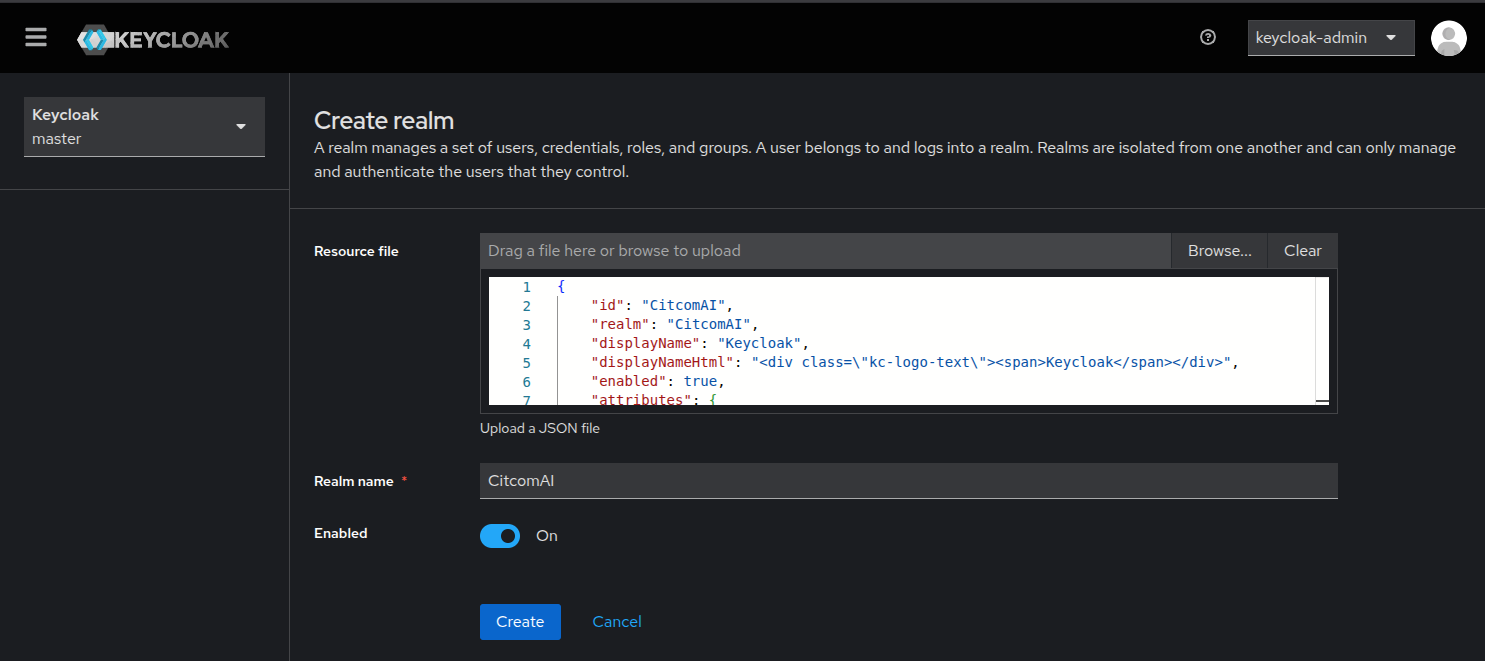Click the drag-a-file upload field
Viewport: 1485px width, 661px height.
pos(825,251)
